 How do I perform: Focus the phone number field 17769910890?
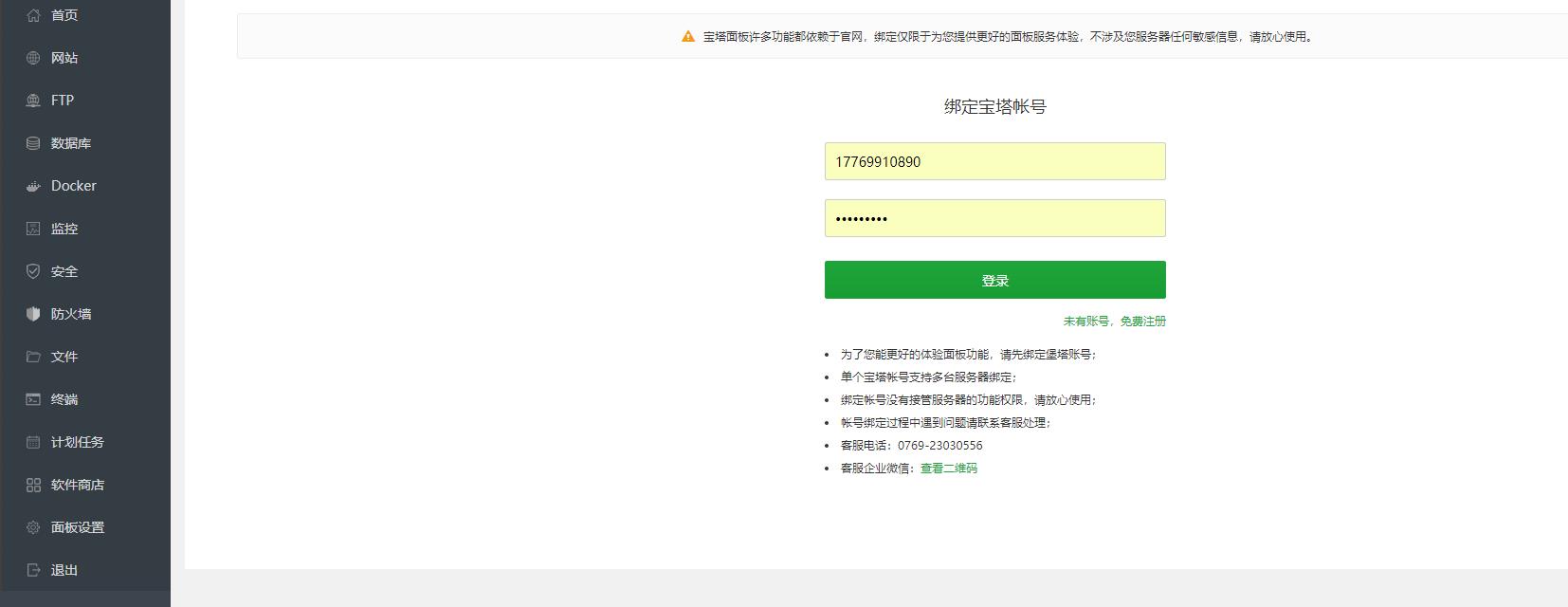(x=995, y=161)
